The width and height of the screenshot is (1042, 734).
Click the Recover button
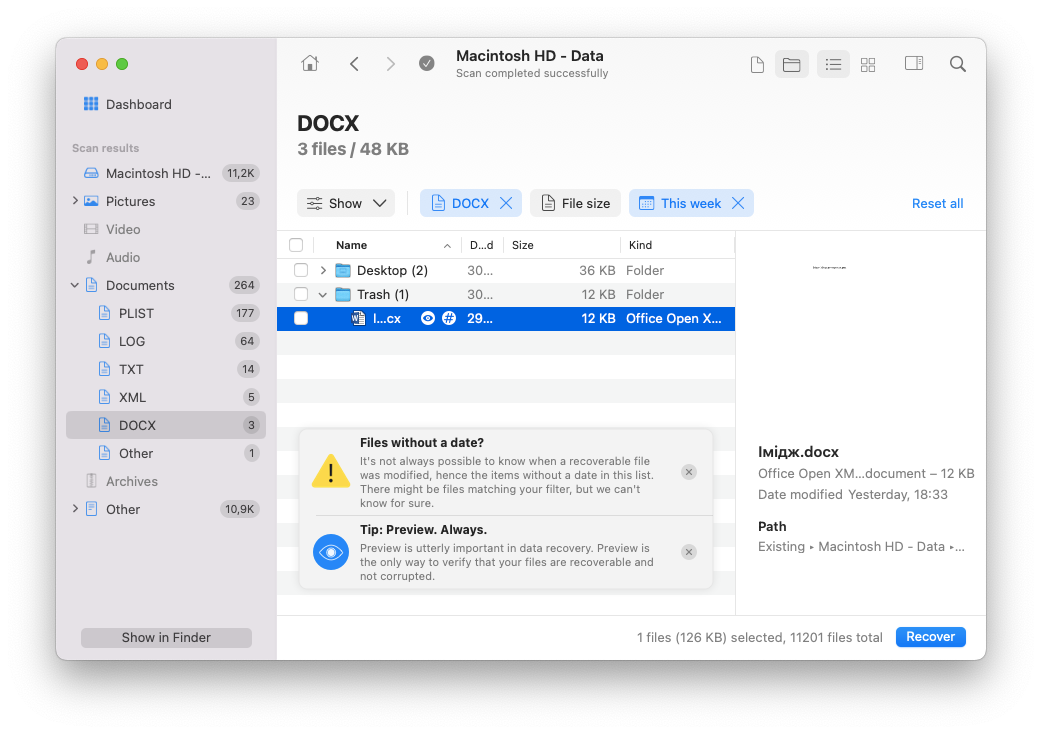click(x=930, y=636)
